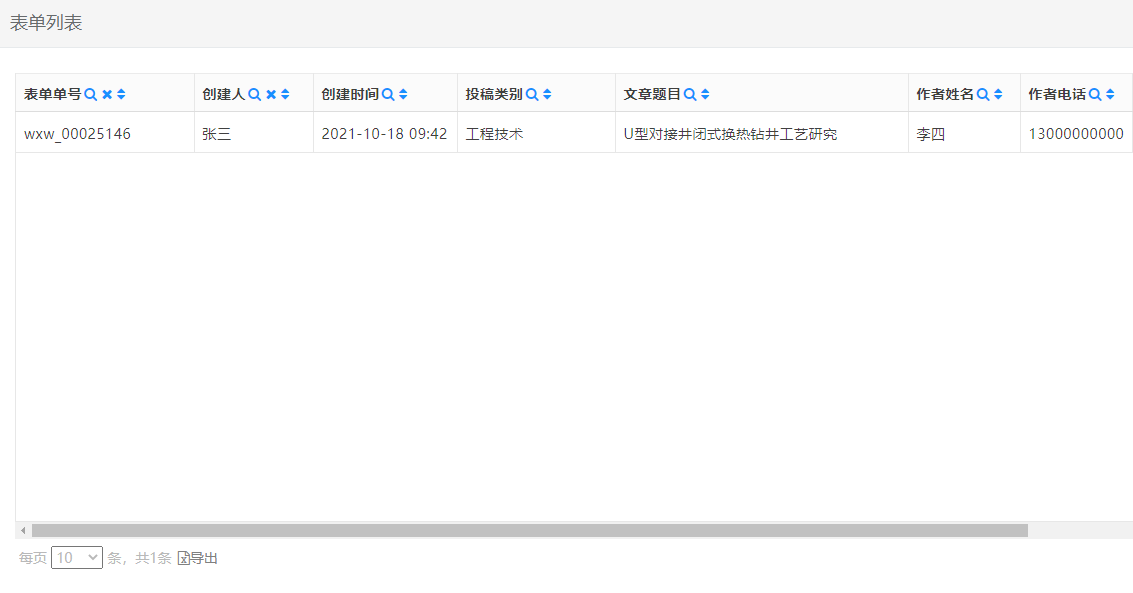Click the 投稿类别 header label

pos(494,94)
